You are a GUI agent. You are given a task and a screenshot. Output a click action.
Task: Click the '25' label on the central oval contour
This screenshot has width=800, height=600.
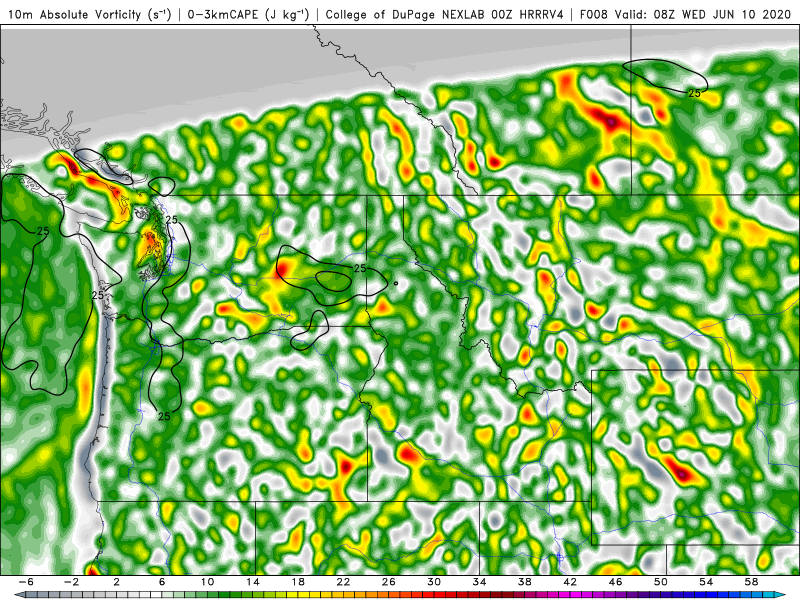[360, 268]
